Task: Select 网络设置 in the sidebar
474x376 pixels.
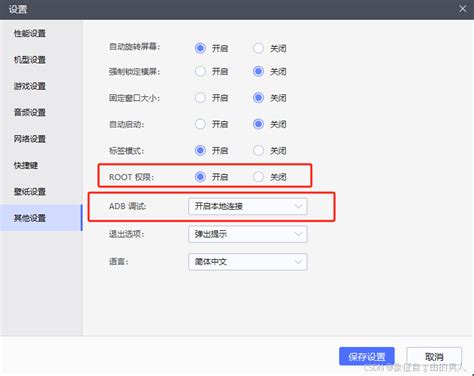Action: (30, 139)
